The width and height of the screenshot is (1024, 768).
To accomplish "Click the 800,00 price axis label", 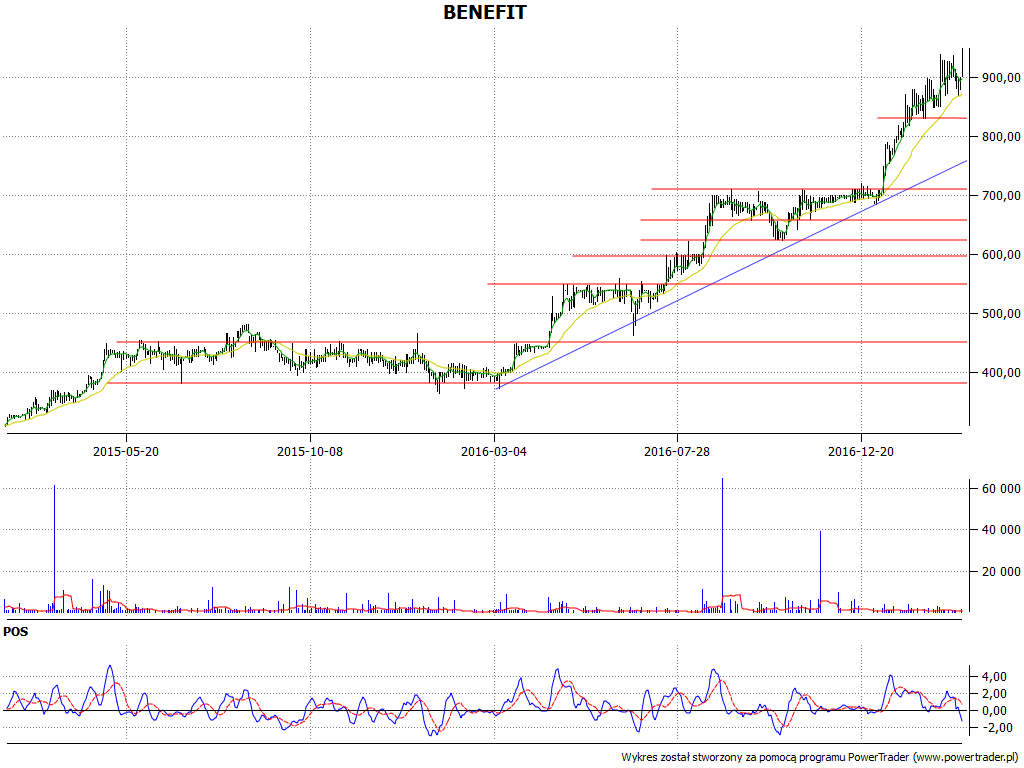I will click(x=1000, y=136).
